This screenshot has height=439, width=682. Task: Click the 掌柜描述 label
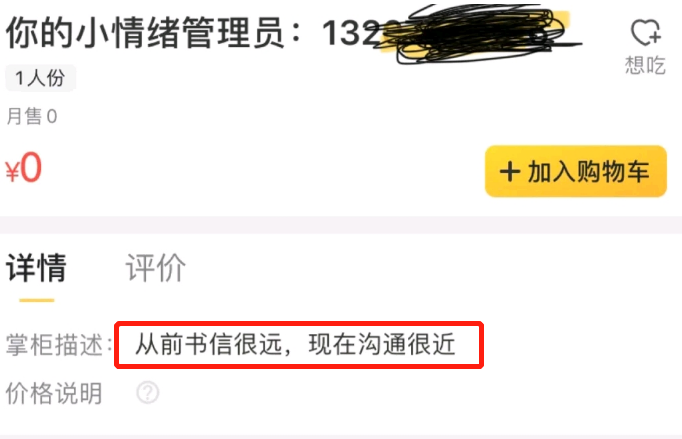point(54,345)
